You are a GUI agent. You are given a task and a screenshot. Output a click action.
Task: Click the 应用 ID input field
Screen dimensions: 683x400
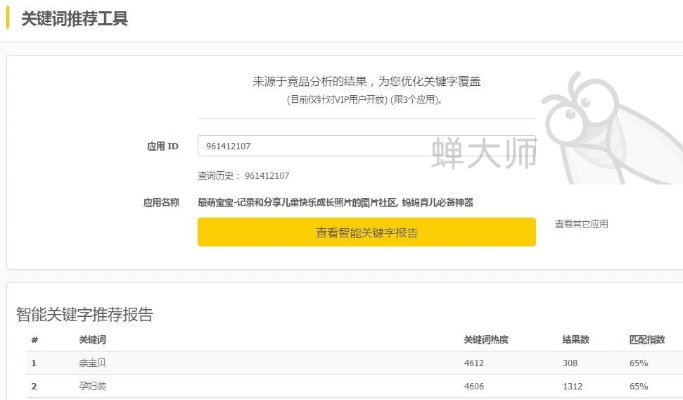point(366,146)
